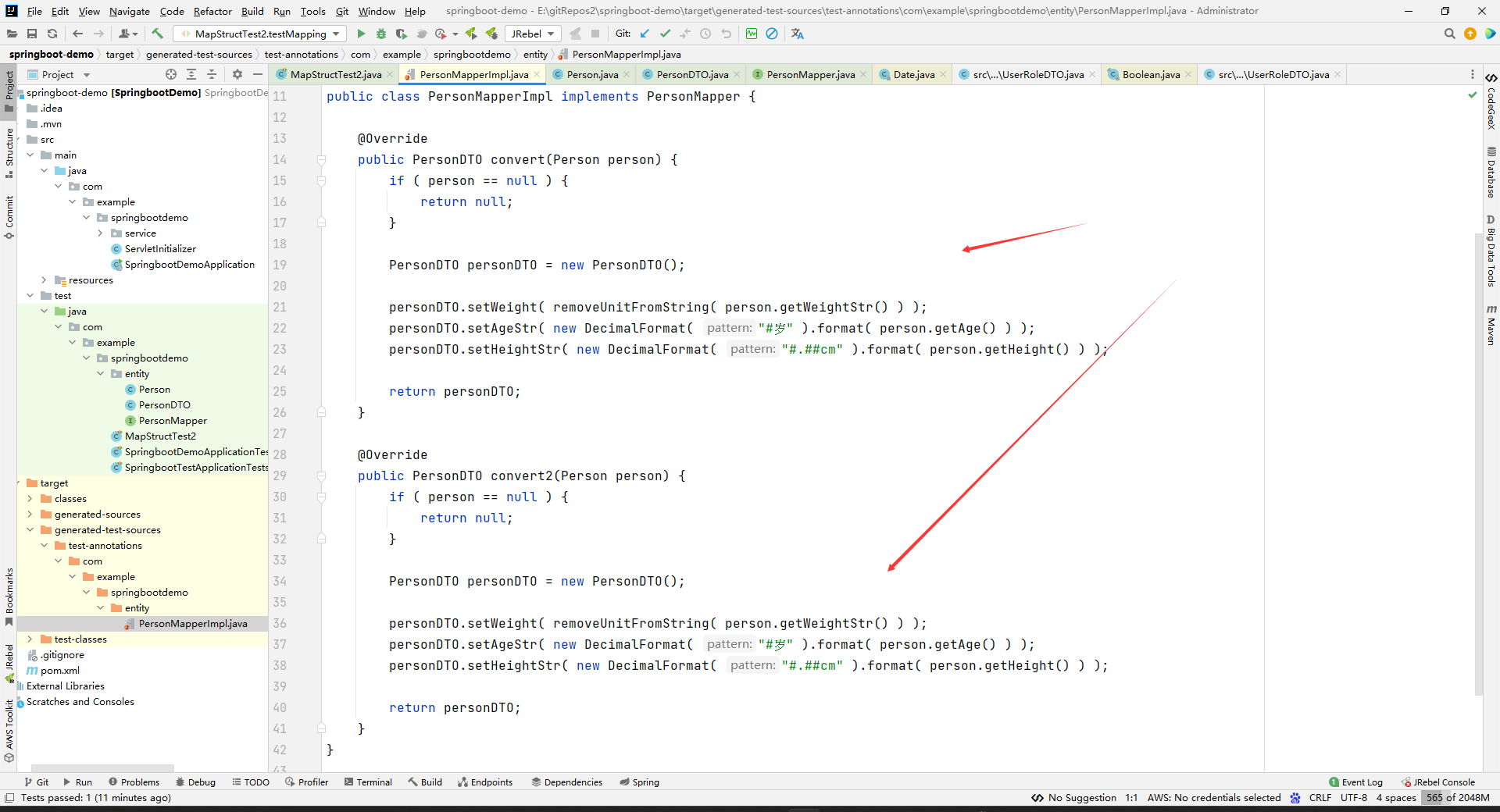The image size is (1500, 812).
Task: Collapse all in Project panel
Action: [x=212, y=74]
